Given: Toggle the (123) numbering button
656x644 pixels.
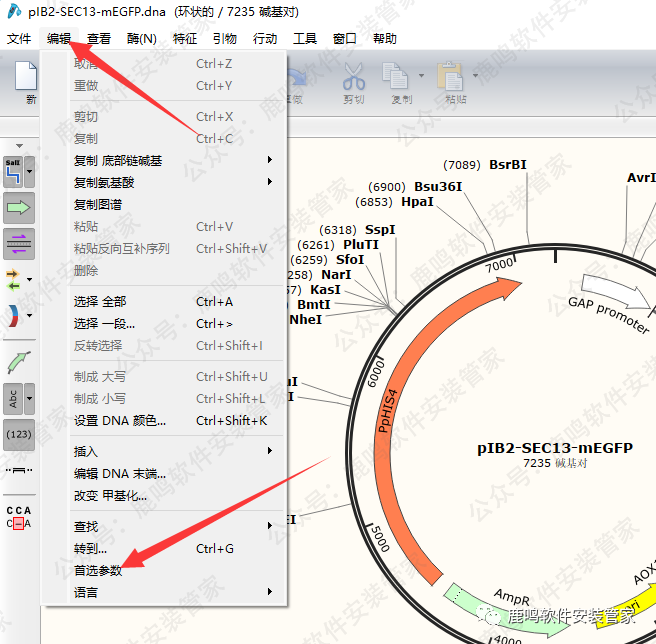Looking at the screenshot, I should pos(19,435).
